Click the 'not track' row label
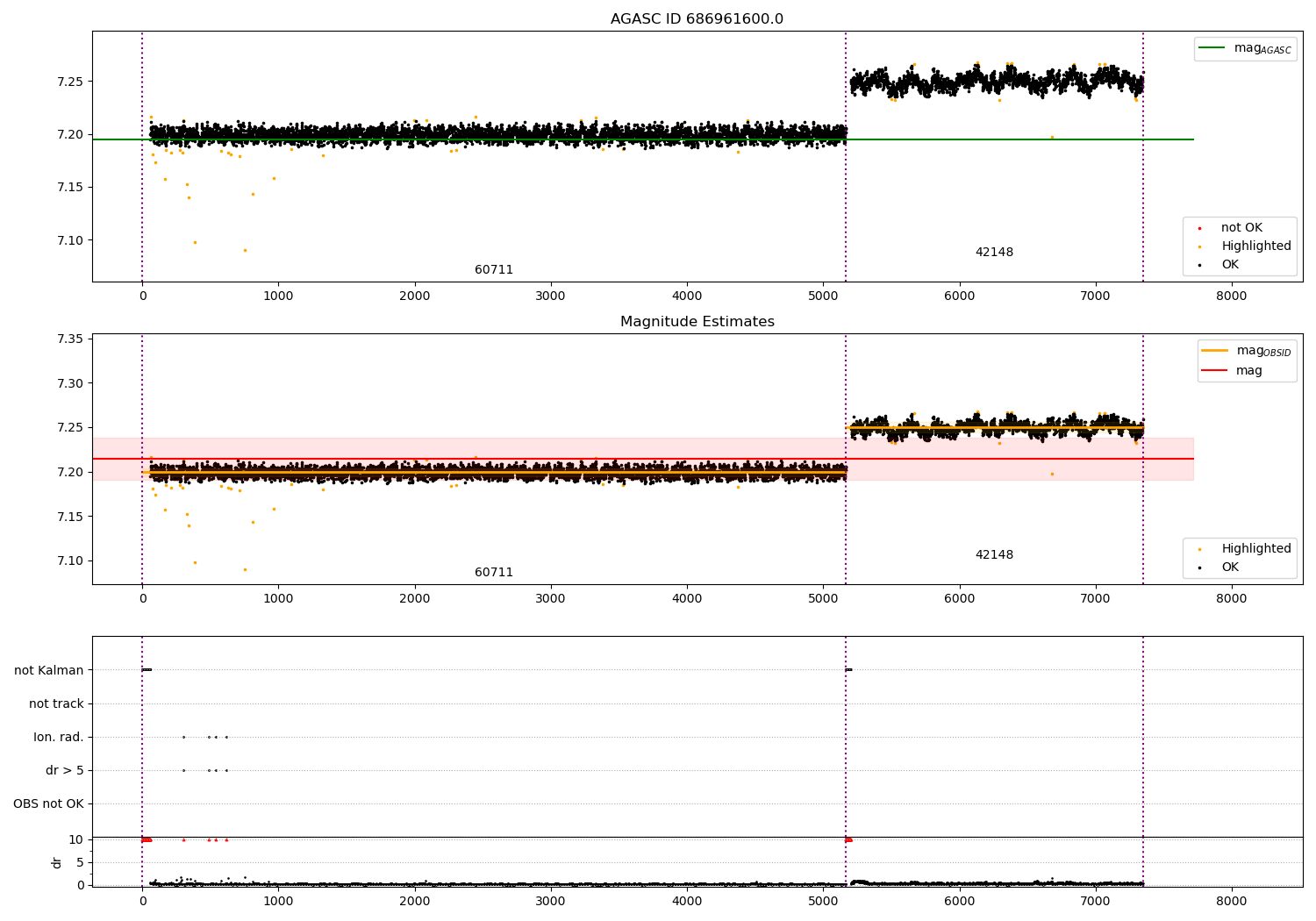1316x921 pixels. tap(56, 703)
